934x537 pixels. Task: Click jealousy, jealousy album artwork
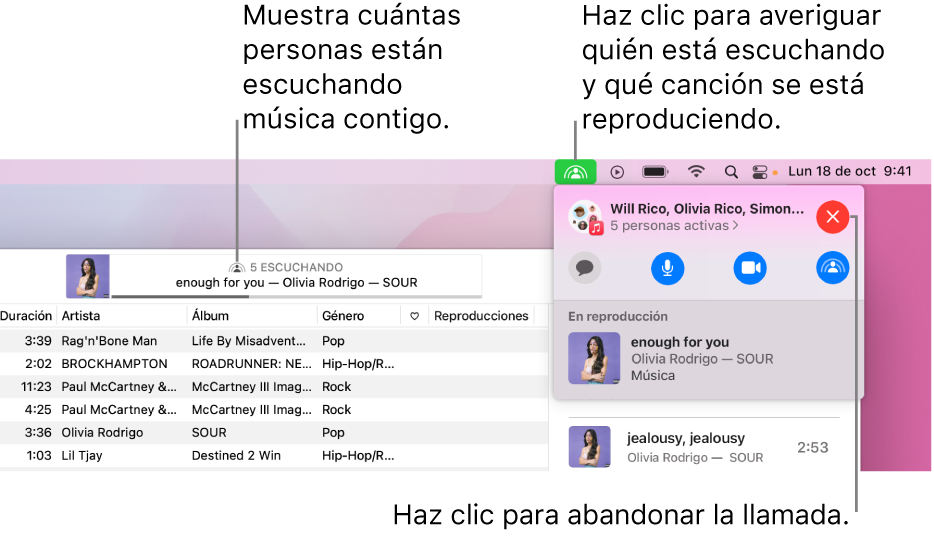click(x=589, y=447)
